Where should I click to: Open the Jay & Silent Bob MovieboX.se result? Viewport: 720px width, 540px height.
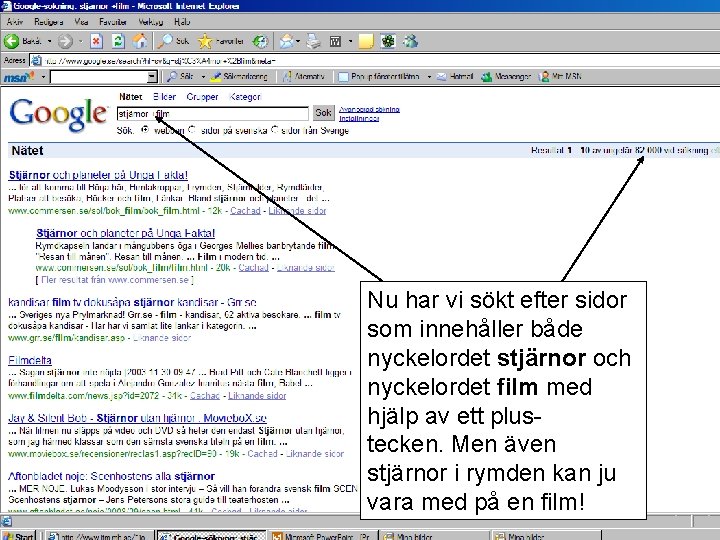coord(137,418)
